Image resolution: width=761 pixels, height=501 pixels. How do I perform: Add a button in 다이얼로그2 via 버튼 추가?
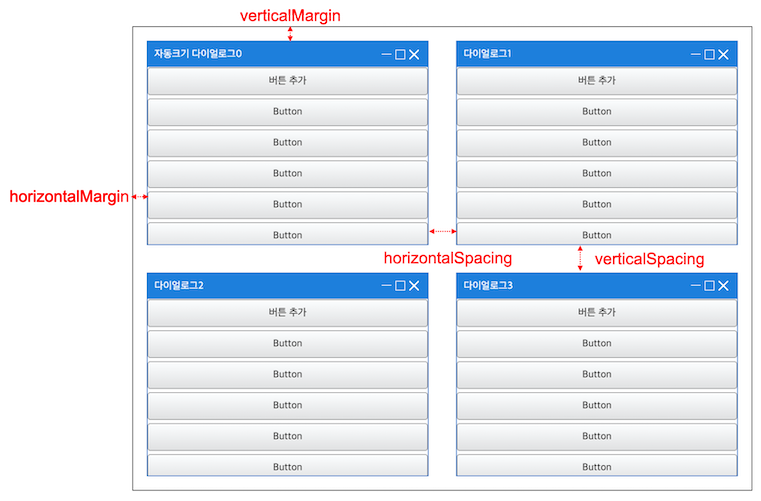point(287,312)
